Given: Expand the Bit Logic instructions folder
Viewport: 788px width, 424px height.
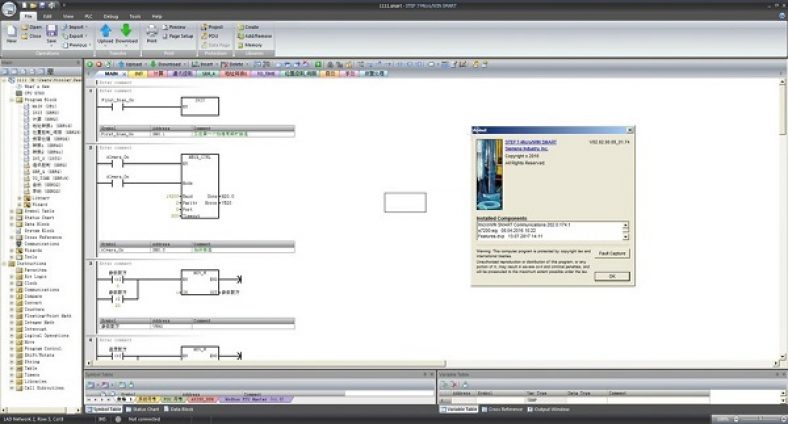Looking at the screenshot, I should click(x=12, y=277).
